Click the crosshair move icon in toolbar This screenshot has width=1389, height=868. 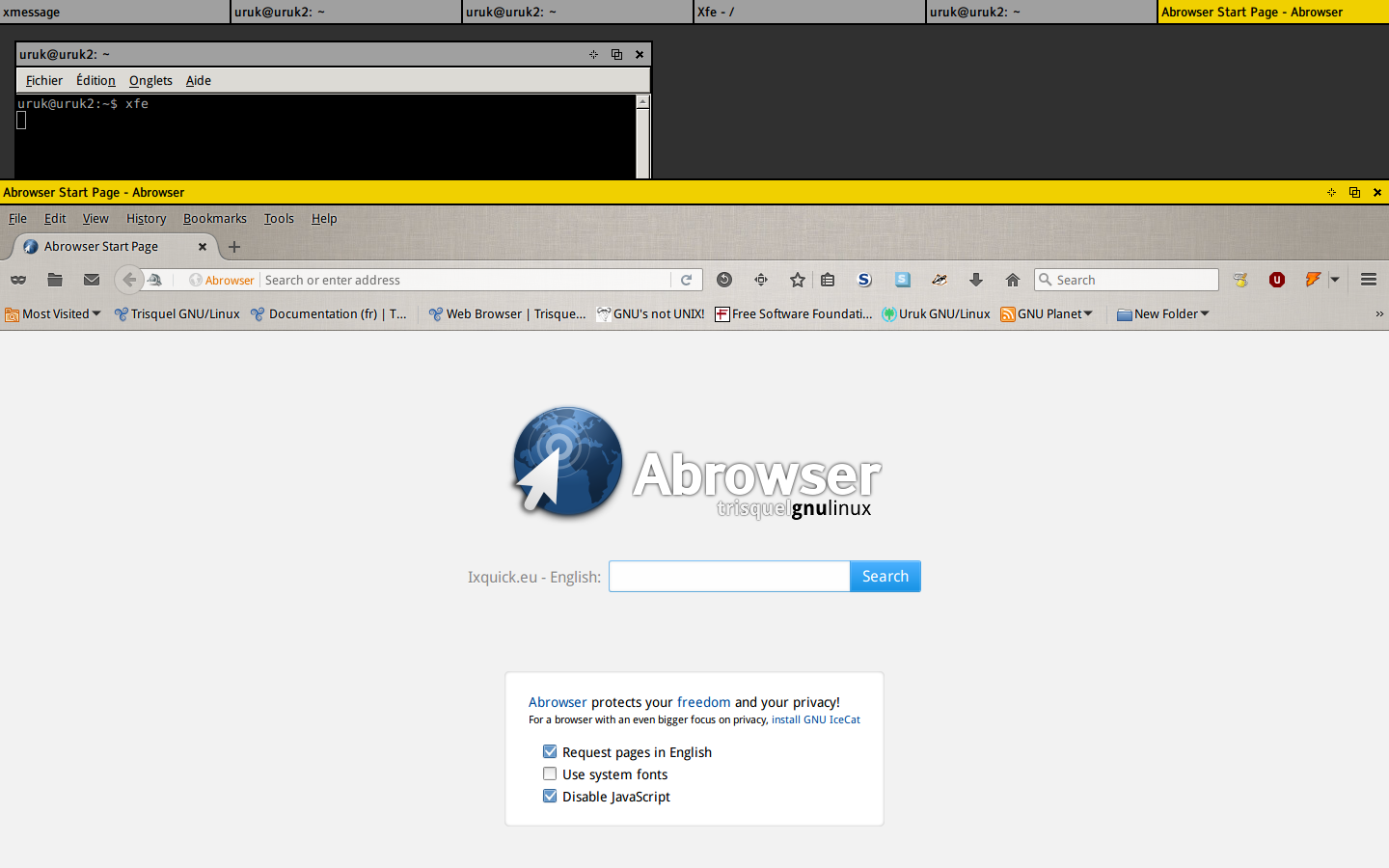(761, 280)
